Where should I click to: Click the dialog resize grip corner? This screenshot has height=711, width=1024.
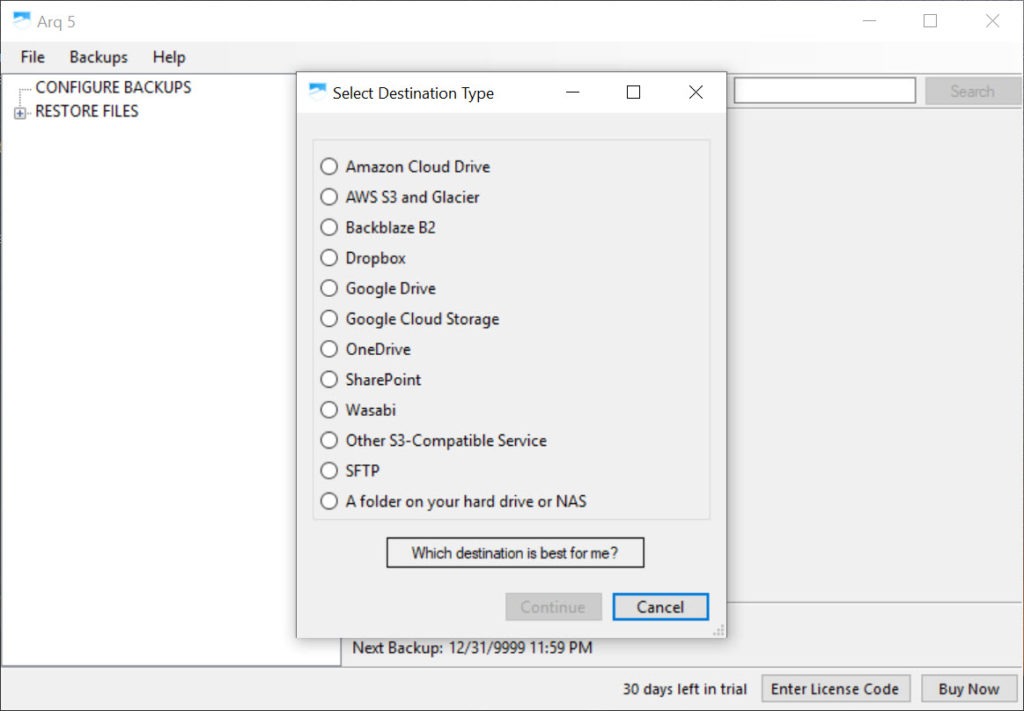pyautogui.click(x=718, y=630)
